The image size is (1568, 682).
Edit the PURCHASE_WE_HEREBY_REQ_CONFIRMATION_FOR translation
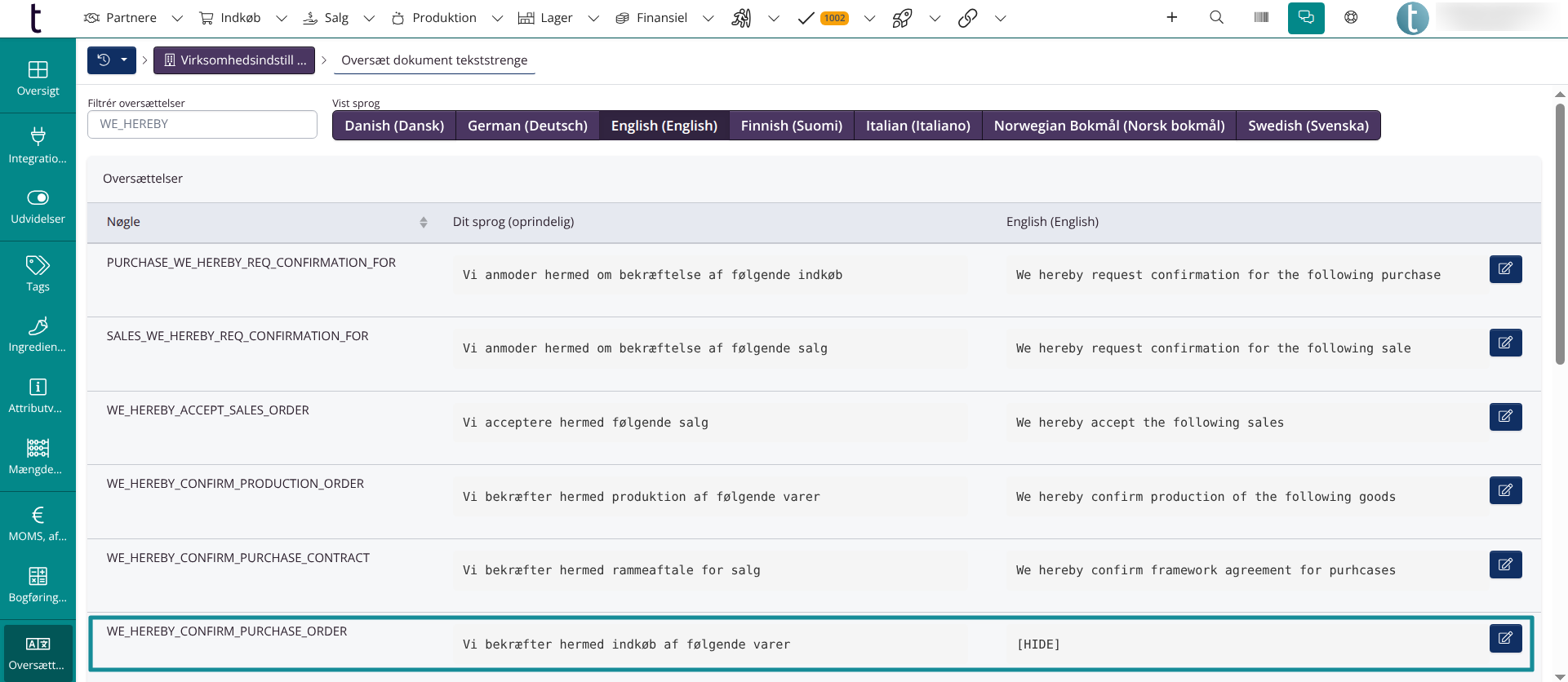tap(1505, 269)
